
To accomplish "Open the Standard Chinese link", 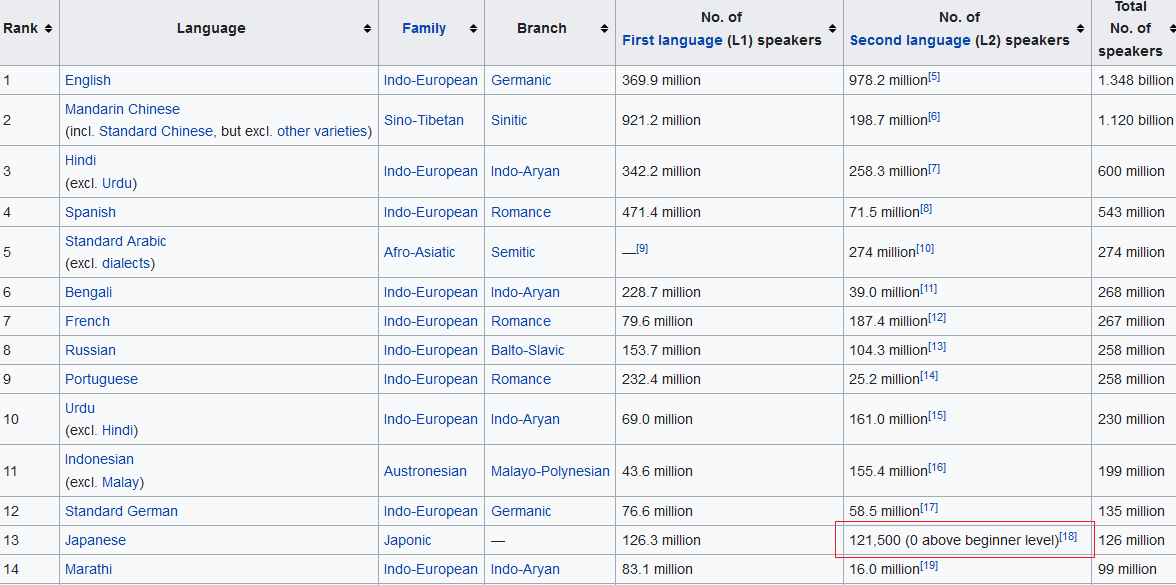I will 156,131.
